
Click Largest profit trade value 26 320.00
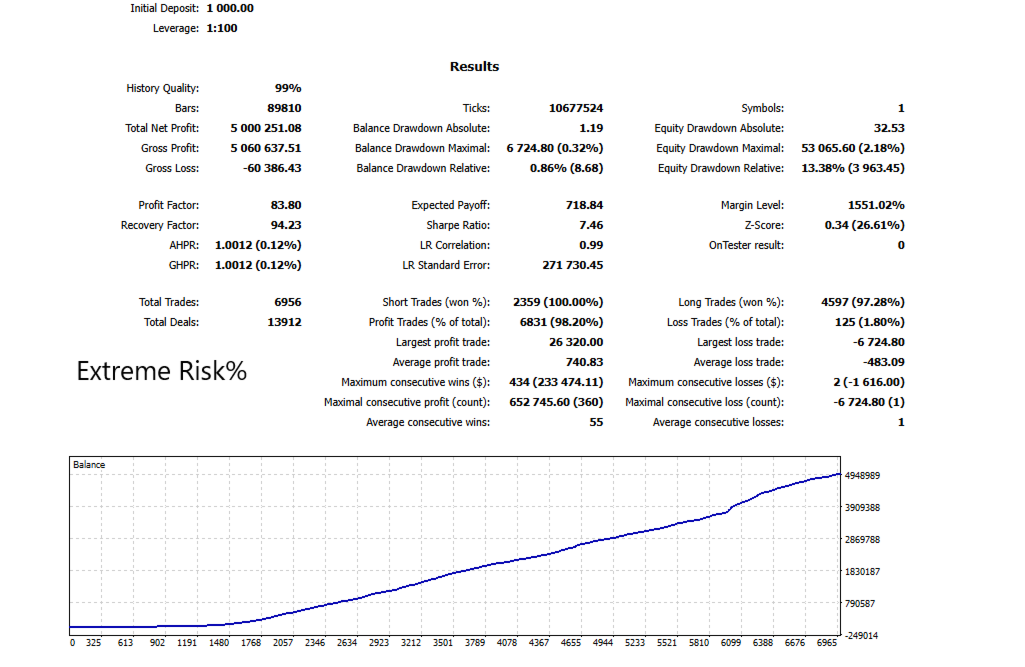(576, 342)
